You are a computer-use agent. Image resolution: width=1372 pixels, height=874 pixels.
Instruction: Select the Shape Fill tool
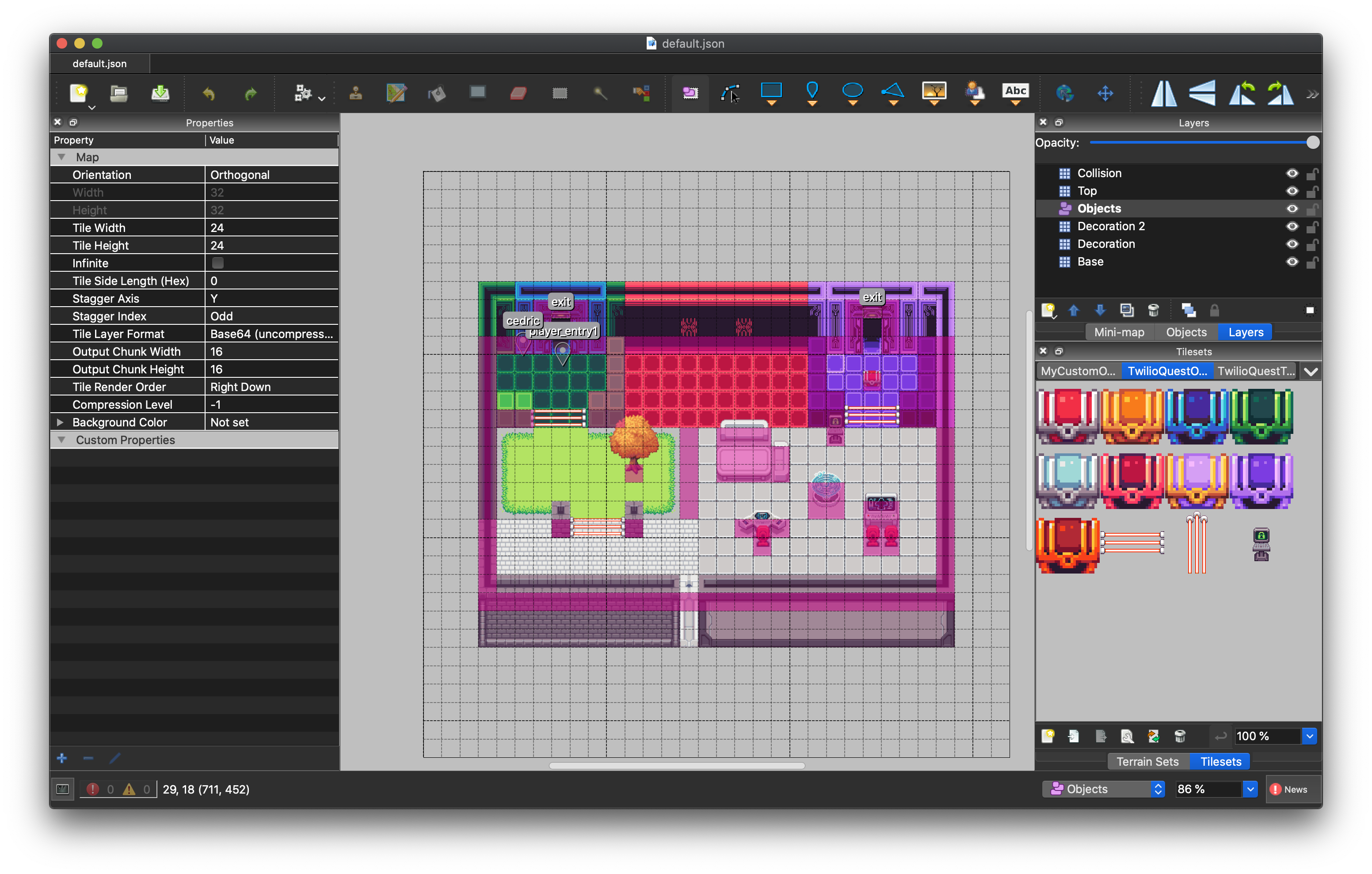coord(477,92)
